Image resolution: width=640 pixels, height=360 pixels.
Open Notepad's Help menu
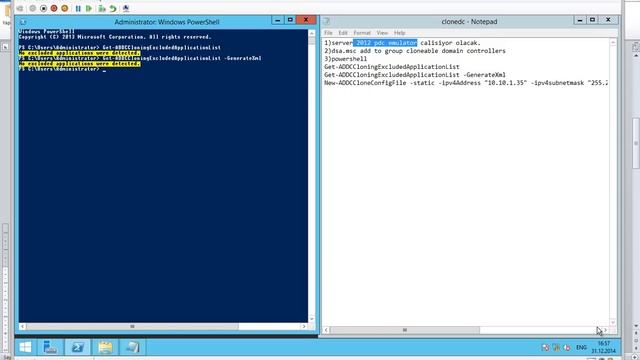pyautogui.click(x=400, y=33)
